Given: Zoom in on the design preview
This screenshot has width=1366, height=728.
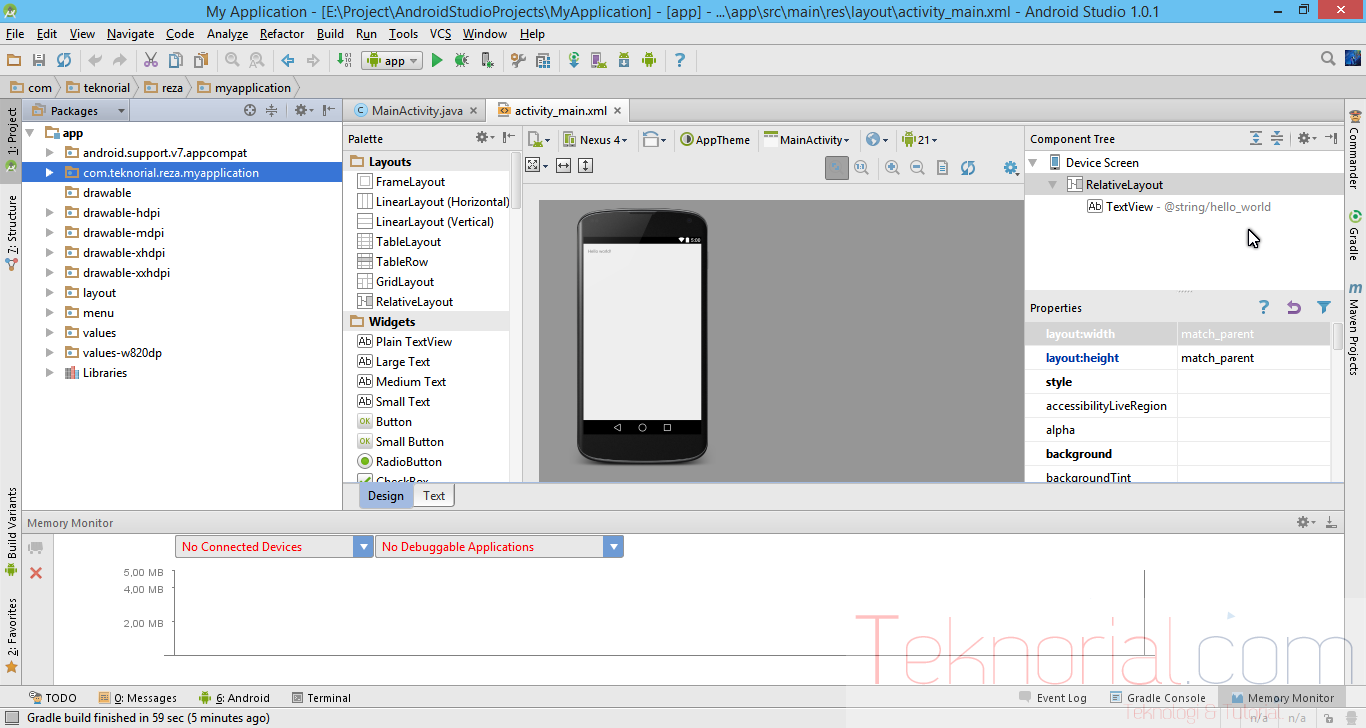Looking at the screenshot, I should click(x=892, y=168).
